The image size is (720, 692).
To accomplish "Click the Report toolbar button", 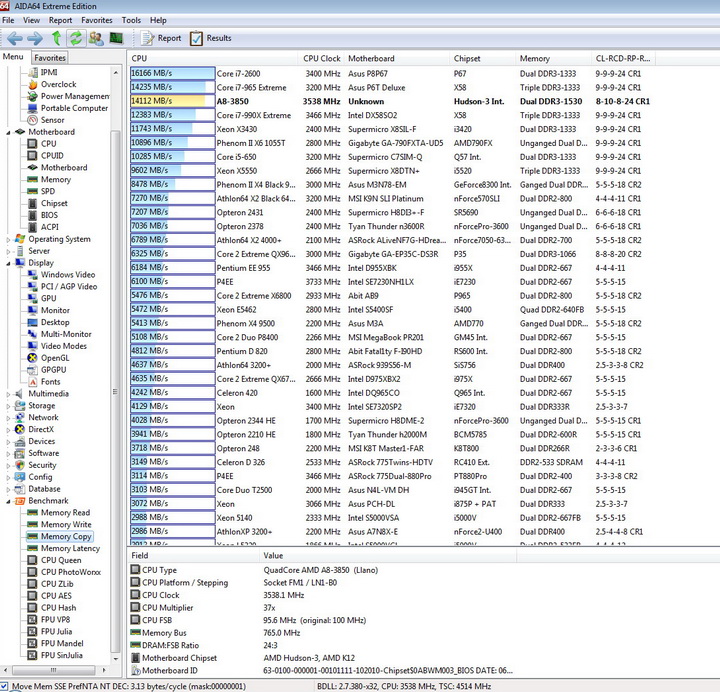I will pyautogui.click(x=160, y=38).
